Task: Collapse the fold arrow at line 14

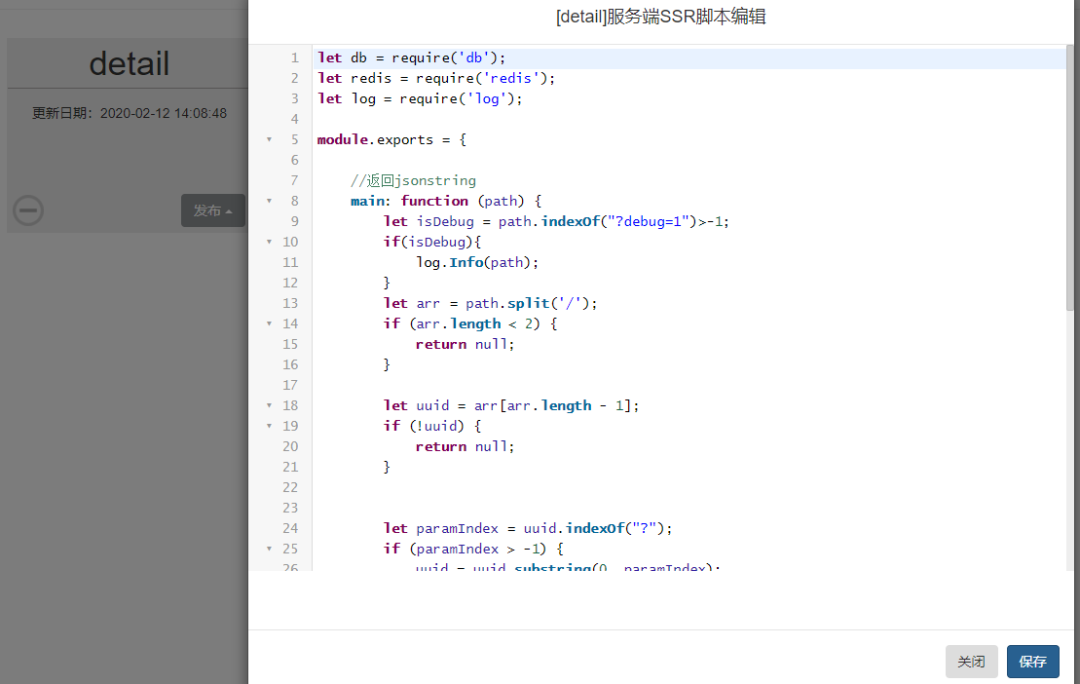Action: pos(269,324)
